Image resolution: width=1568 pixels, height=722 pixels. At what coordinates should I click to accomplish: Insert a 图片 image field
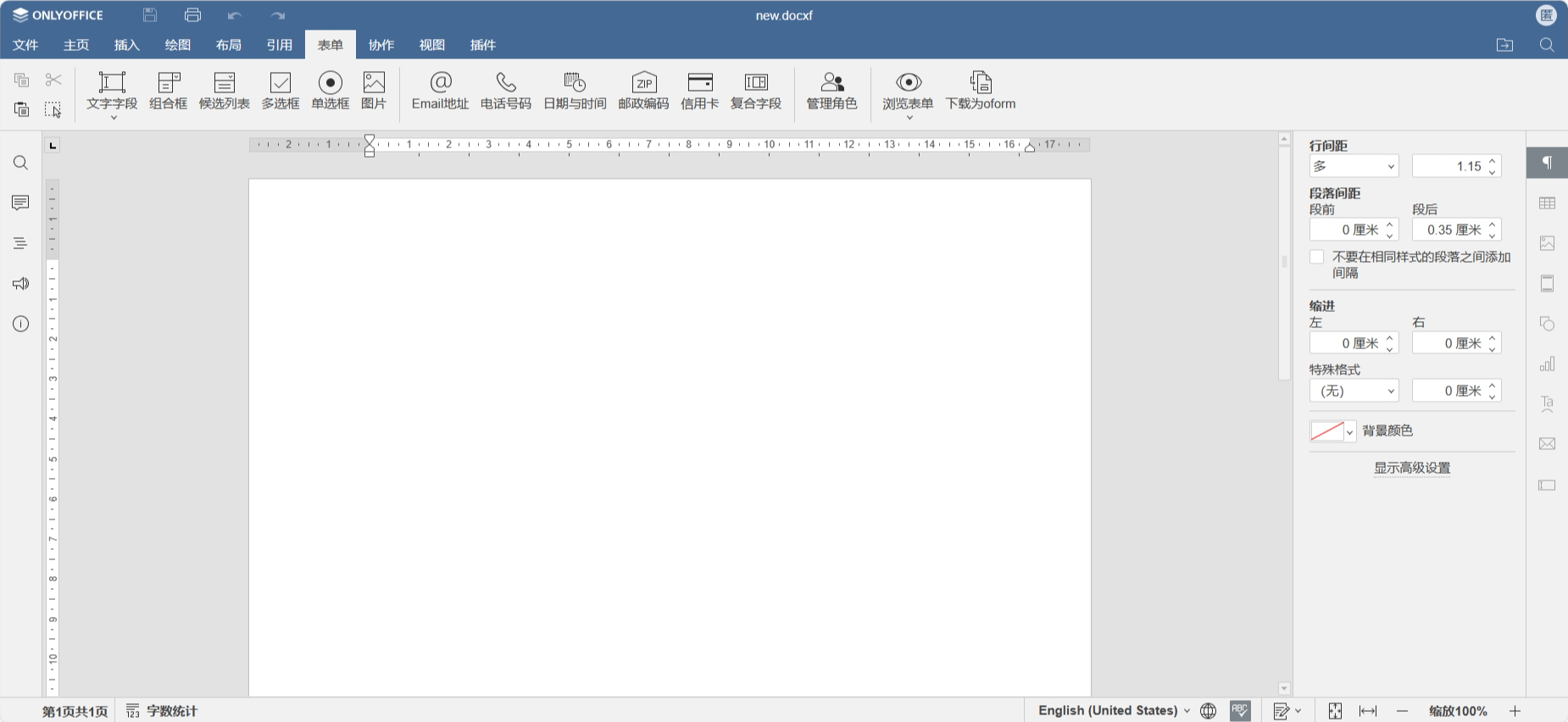coord(374,91)
